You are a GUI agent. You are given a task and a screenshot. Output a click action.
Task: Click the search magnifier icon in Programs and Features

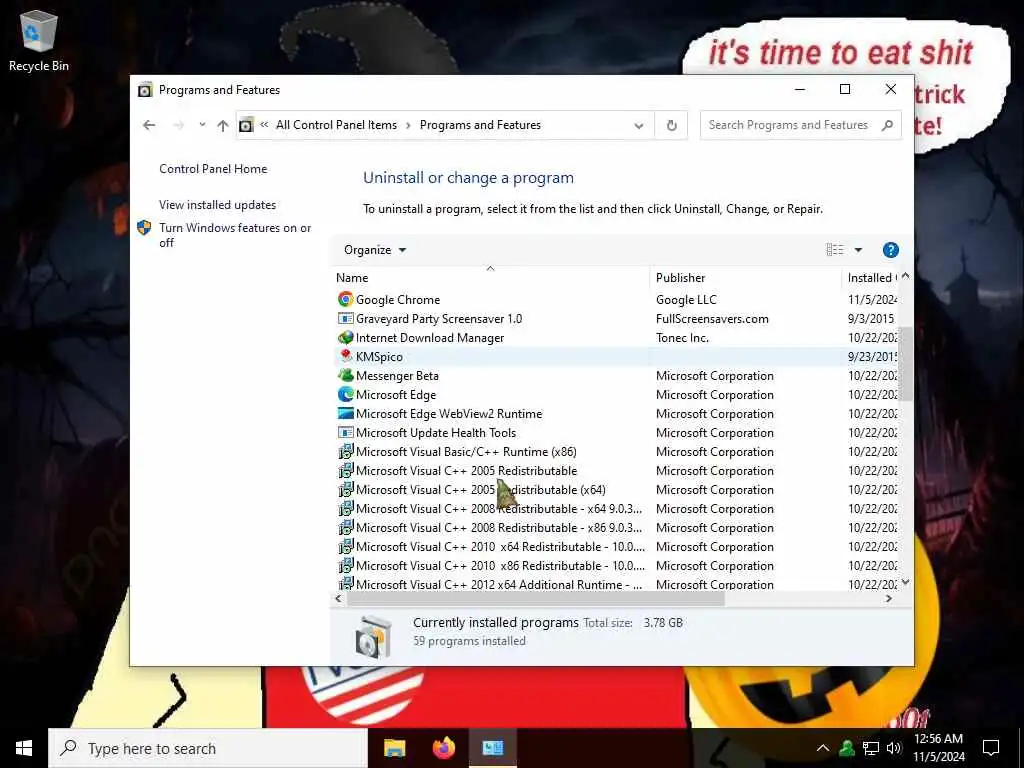[887, 125]
